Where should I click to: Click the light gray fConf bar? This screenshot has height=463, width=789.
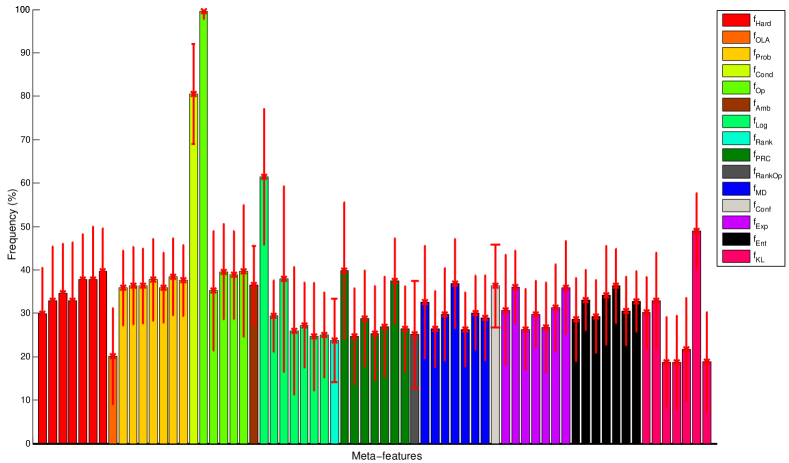tap(495, 364)
